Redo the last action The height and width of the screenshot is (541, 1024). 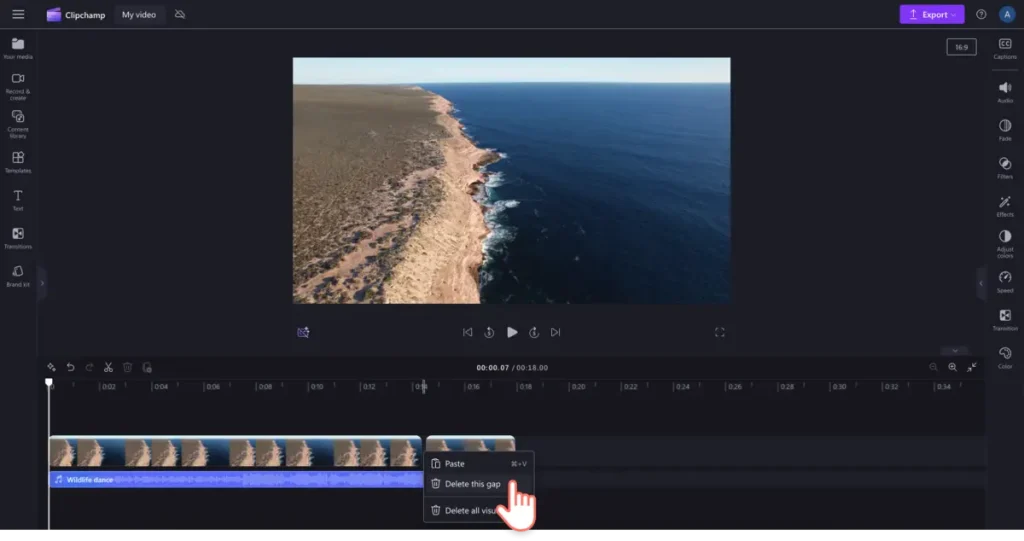pyautogui.click(x=89, y=367)
